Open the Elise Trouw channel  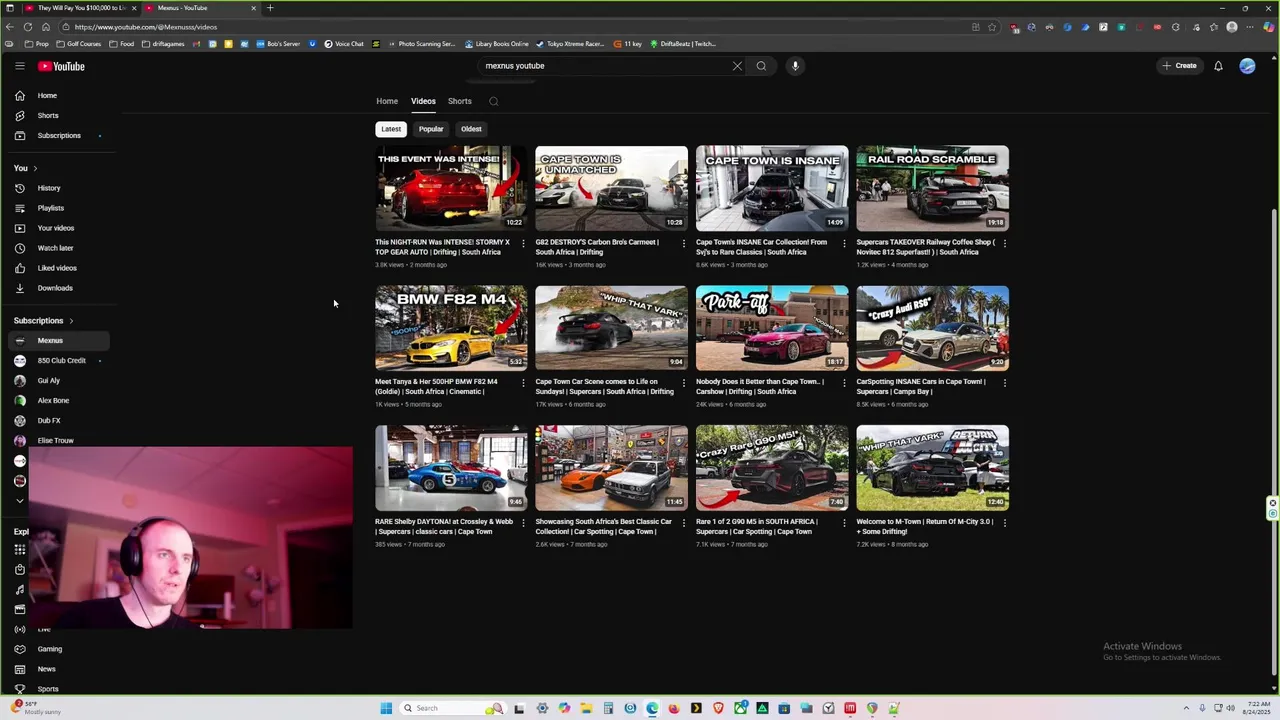coord(58,441)
